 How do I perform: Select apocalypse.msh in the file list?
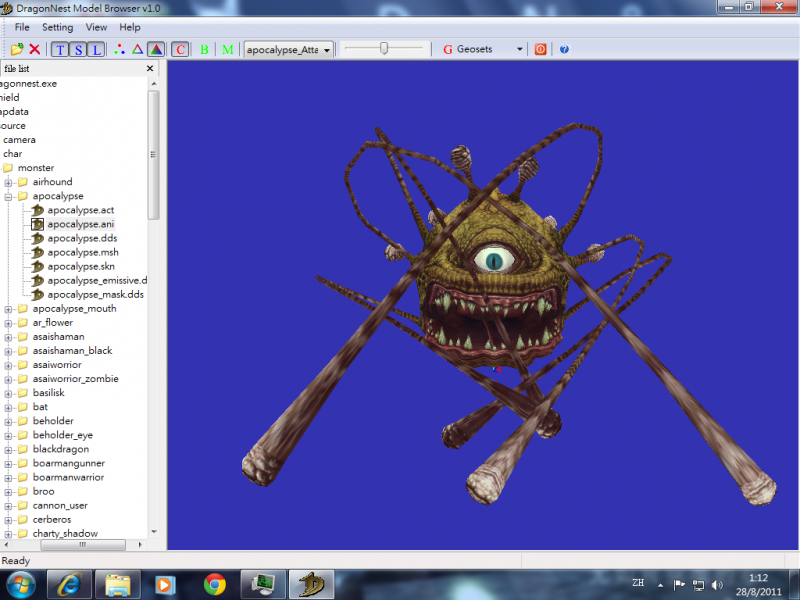coord(82,252)
